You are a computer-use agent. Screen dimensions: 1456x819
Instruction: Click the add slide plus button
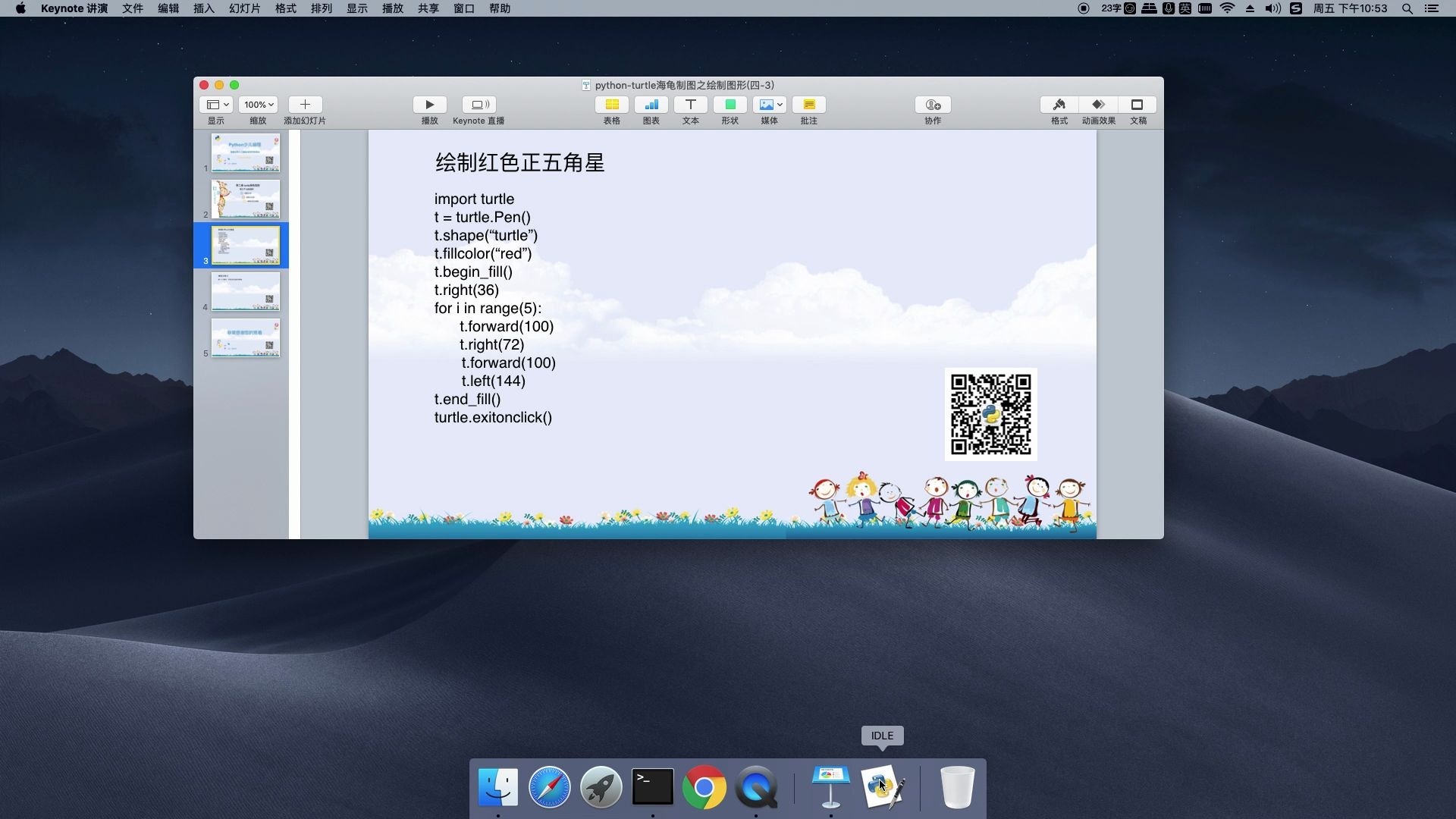click(305, 105)
